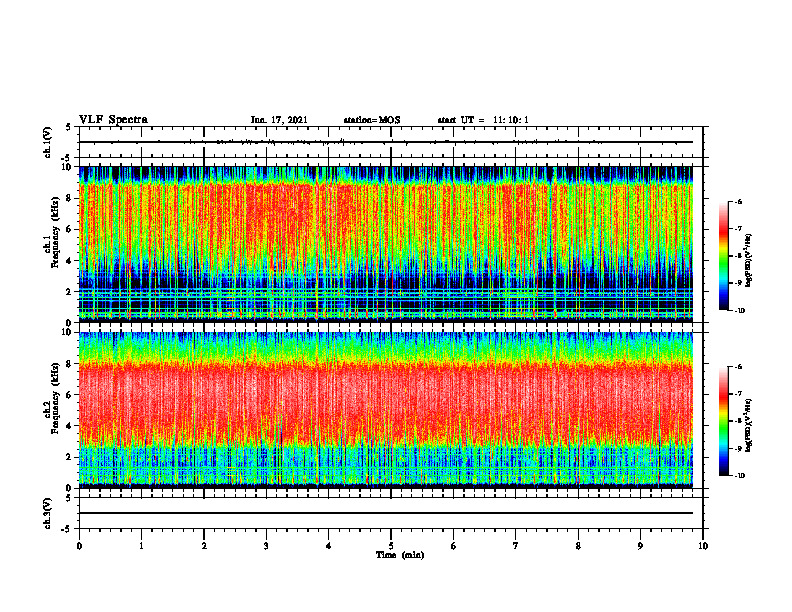Click the "ch.3(V)" waveform axis label
Viewport: 792px width, 612px height.
[48, 513]
